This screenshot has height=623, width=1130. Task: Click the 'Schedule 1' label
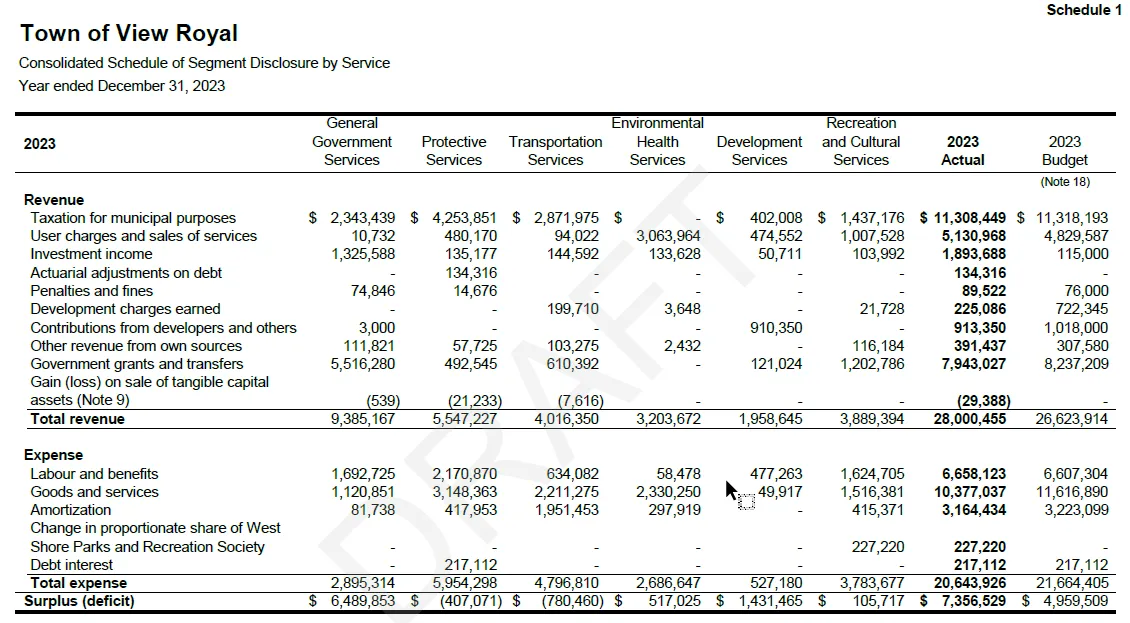coord(1084,9)
